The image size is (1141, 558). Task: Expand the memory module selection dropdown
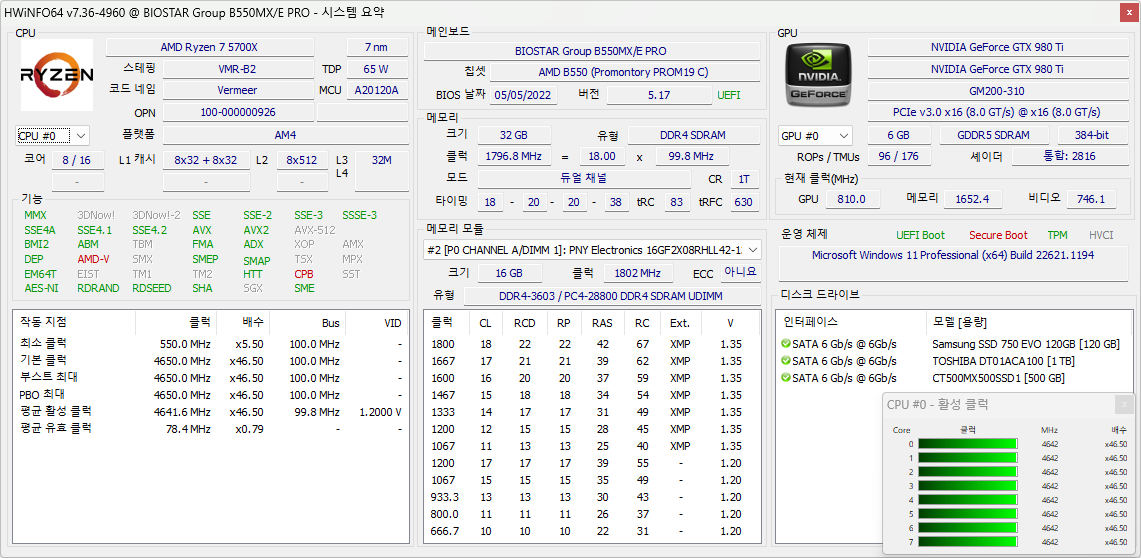click(592, 250)
